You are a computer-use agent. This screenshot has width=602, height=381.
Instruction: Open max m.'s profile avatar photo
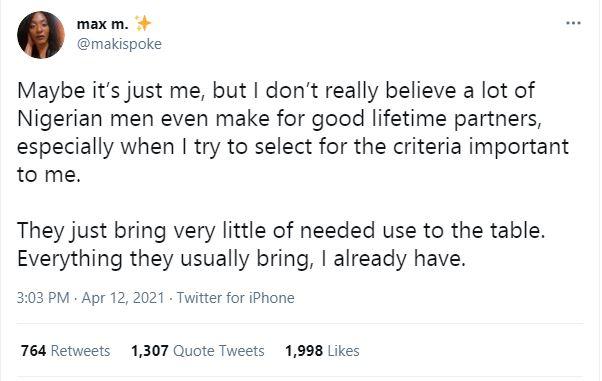point(41,35)
